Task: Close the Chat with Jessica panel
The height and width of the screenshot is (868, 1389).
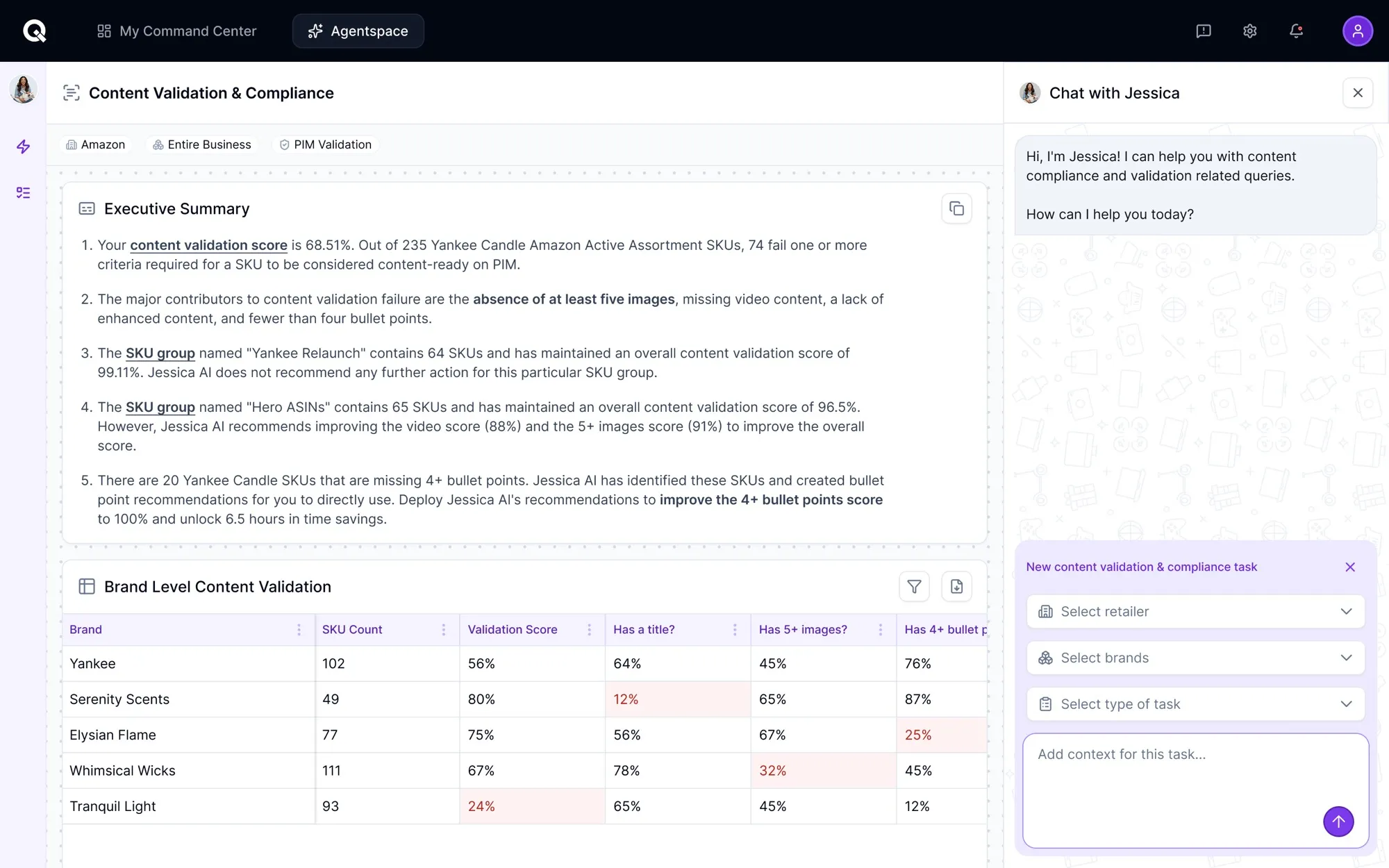Action: [1358, 93]
